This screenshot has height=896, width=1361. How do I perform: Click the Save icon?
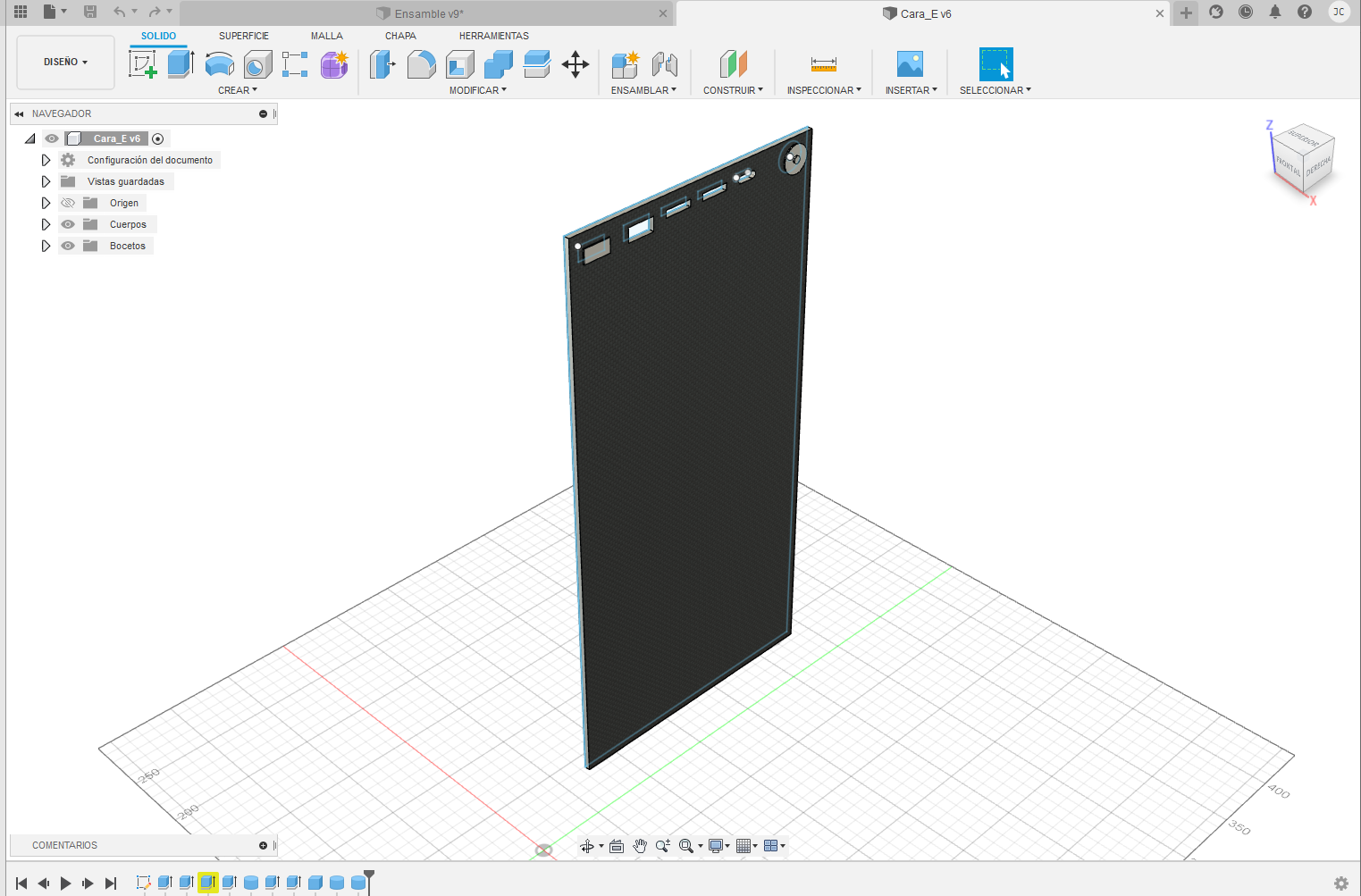tap(90, 12)
